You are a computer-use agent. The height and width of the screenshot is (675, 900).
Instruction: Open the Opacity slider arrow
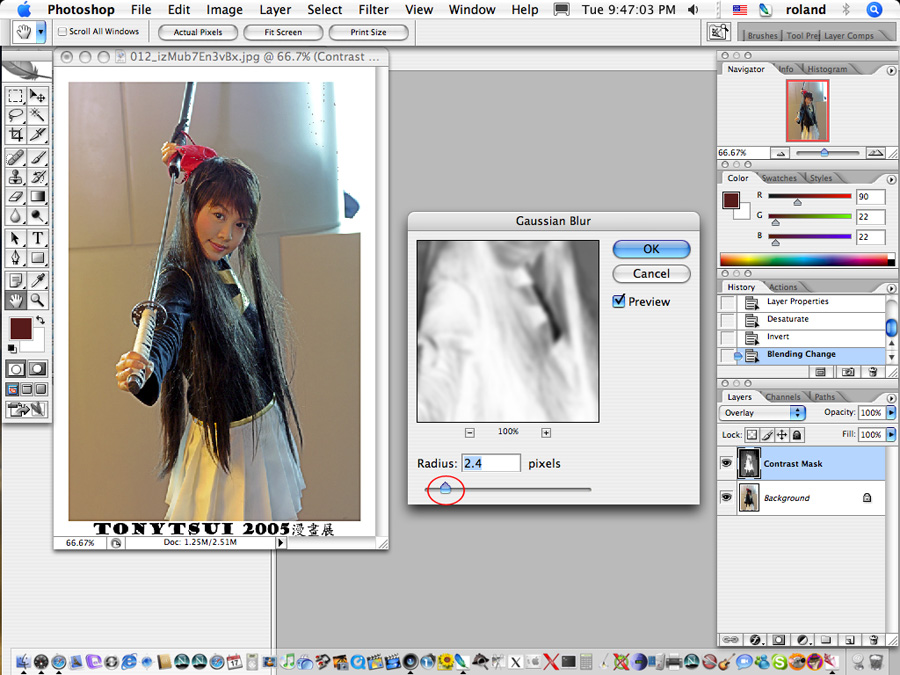point(891,413)
